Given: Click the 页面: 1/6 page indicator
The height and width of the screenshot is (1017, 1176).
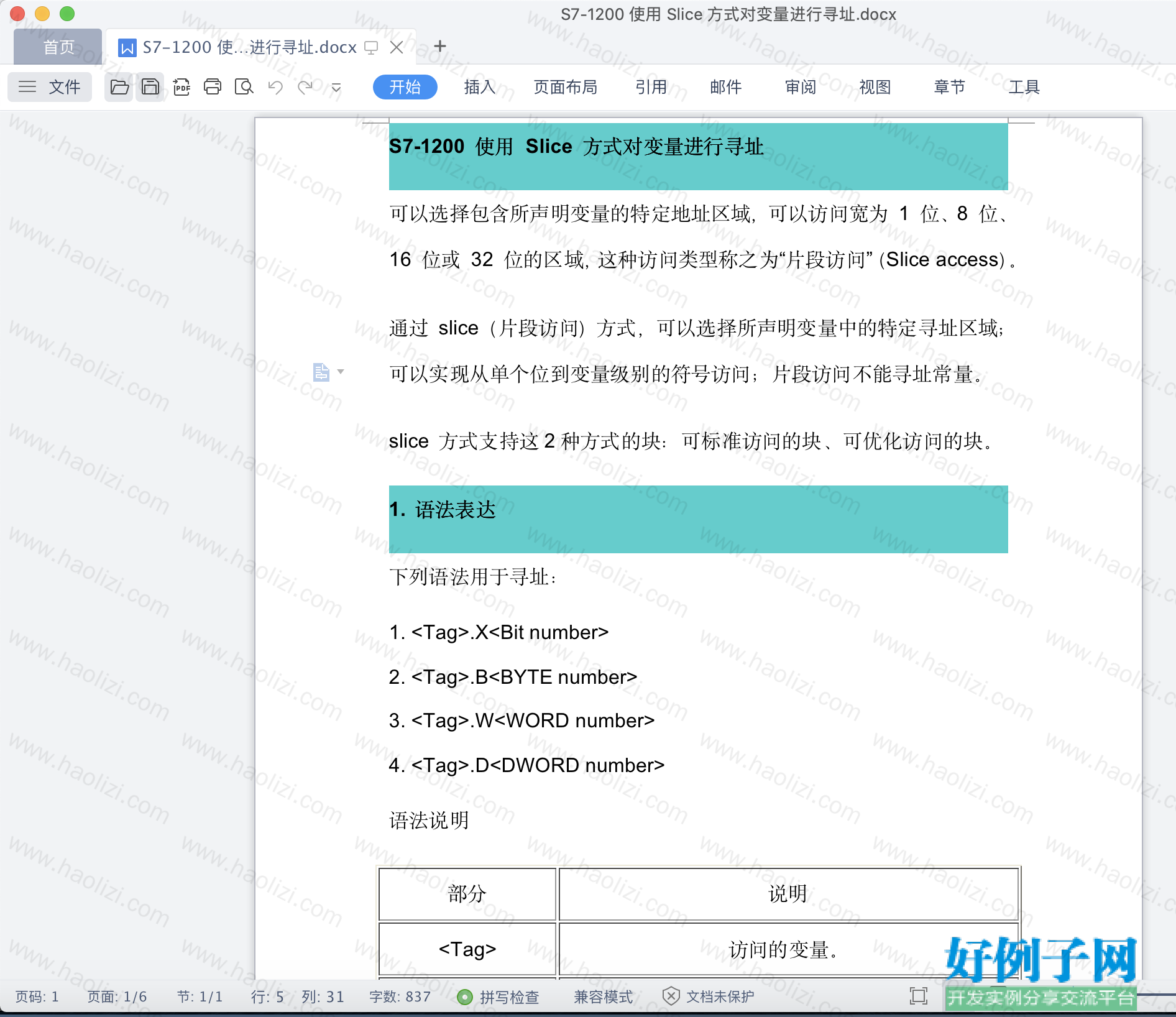Looking at the screenshot, I should (x=117, y=997).
